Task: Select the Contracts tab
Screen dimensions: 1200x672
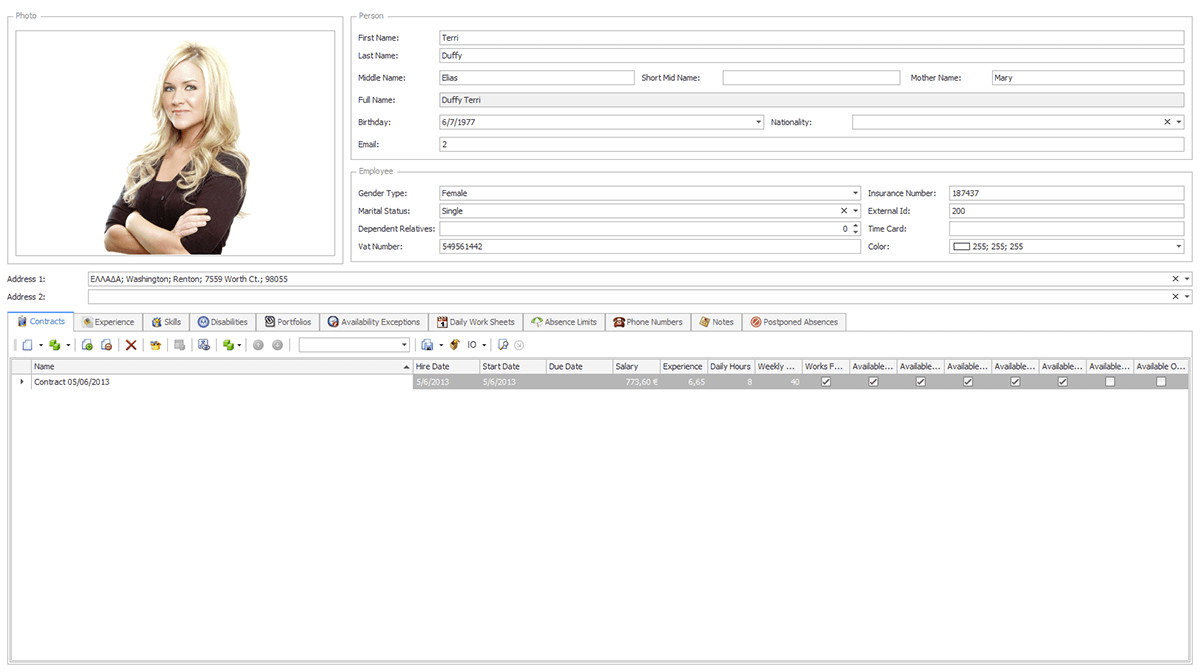Action: click(41, 321)
